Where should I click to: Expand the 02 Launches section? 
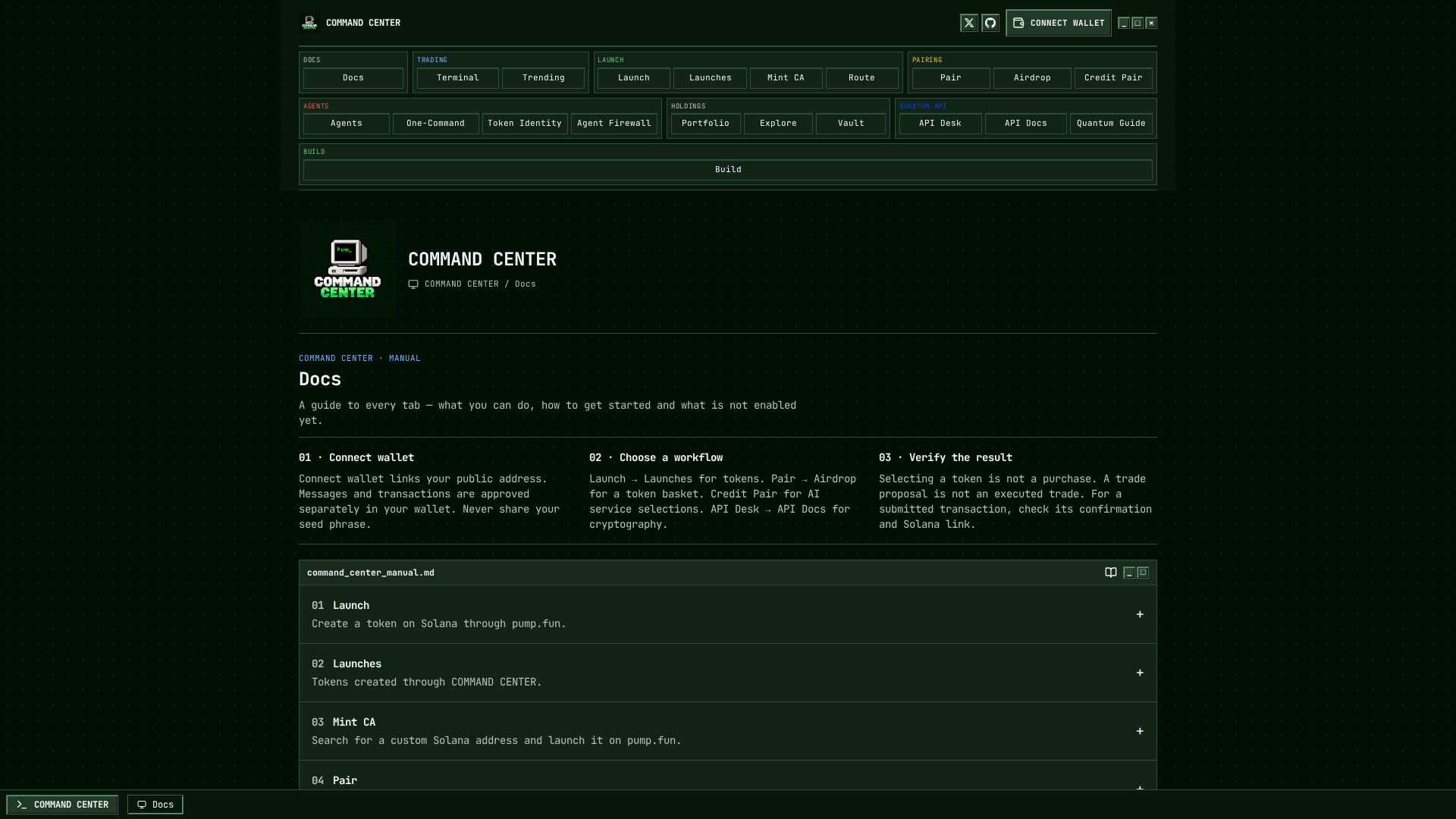click(x=728, y=673)
